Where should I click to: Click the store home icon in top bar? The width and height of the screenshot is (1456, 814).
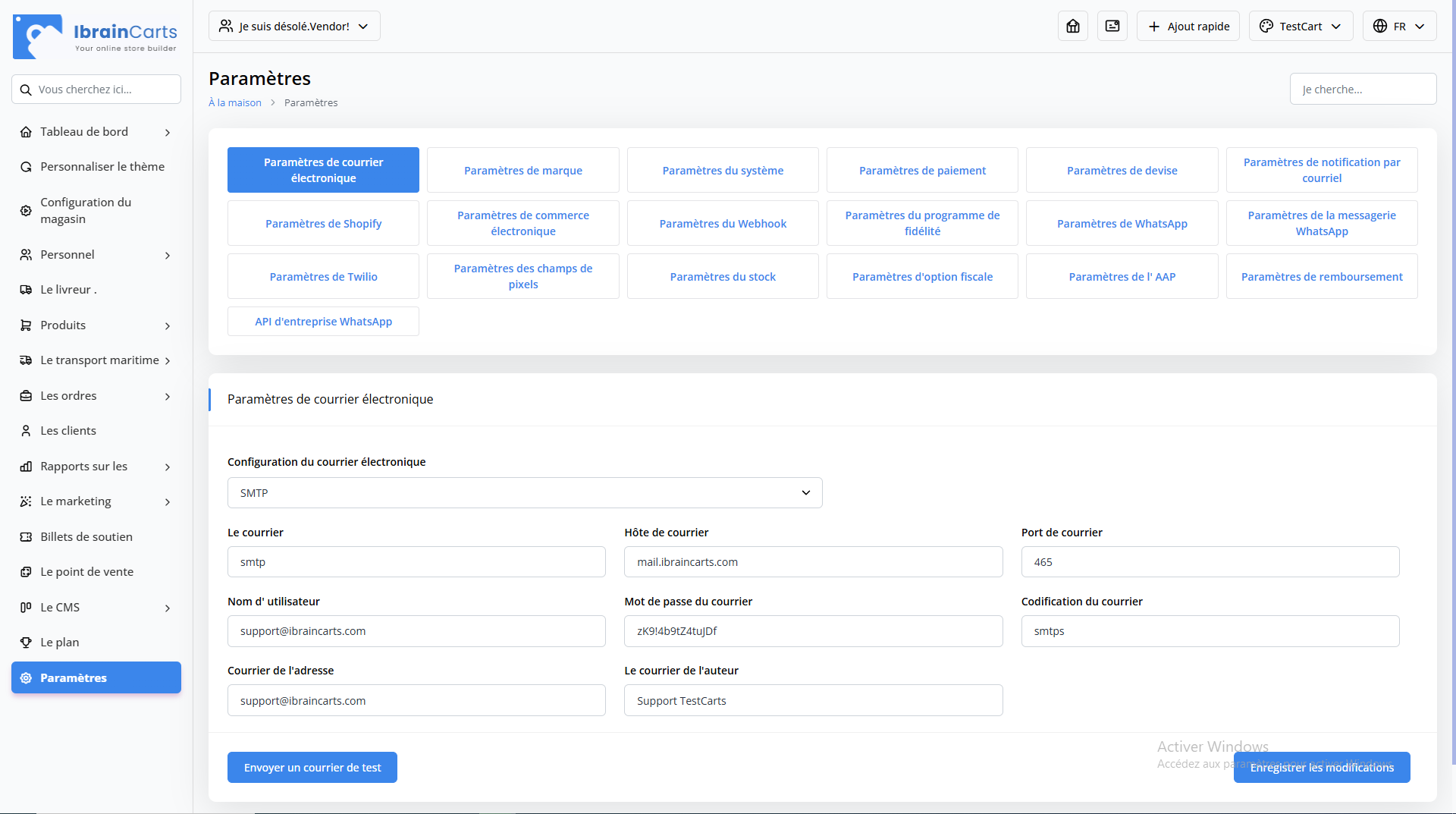(x=1072, y=27)
